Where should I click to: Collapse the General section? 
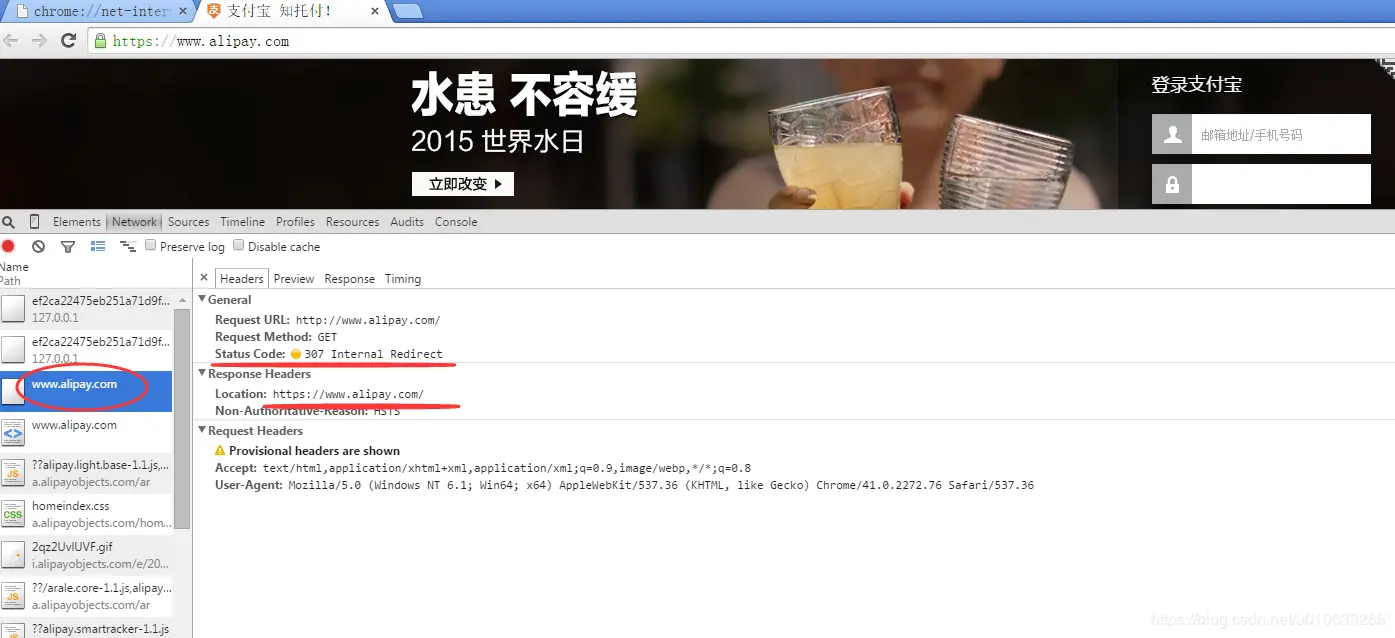click(x=202, y=299)
